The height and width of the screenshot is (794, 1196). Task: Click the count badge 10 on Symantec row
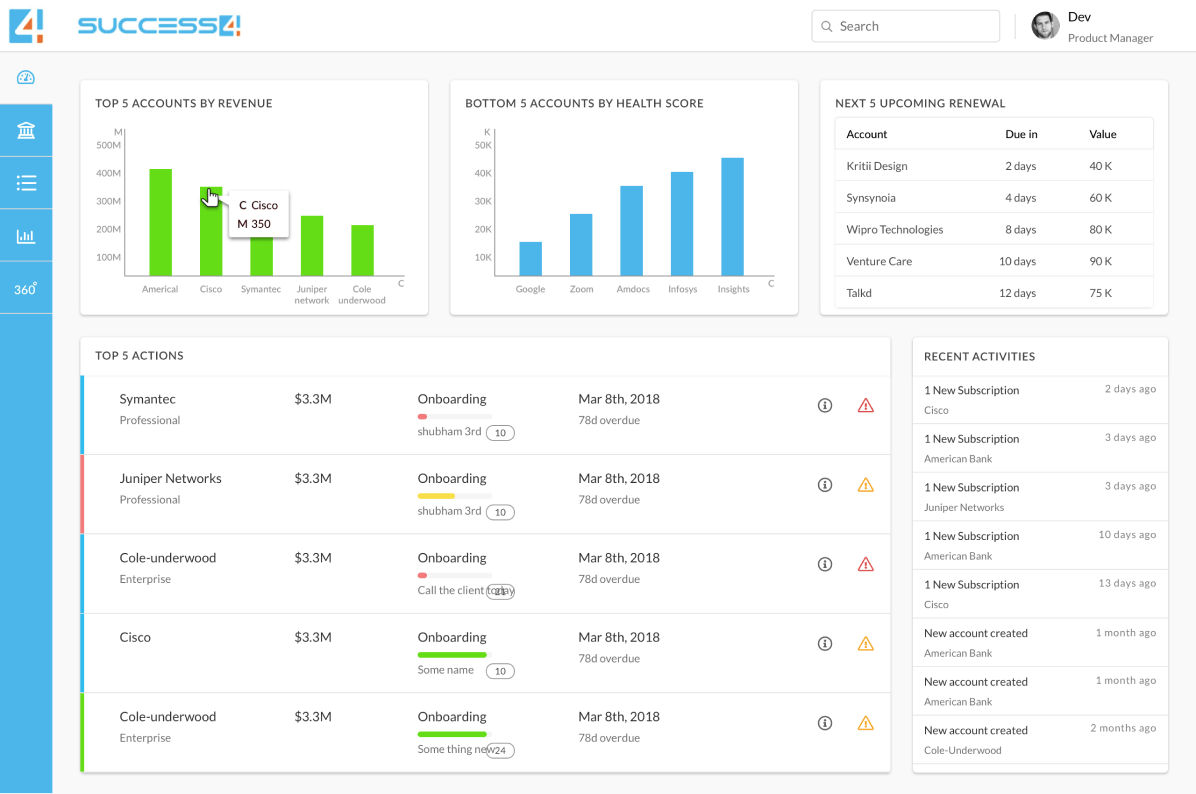click(x=500, y=433)
